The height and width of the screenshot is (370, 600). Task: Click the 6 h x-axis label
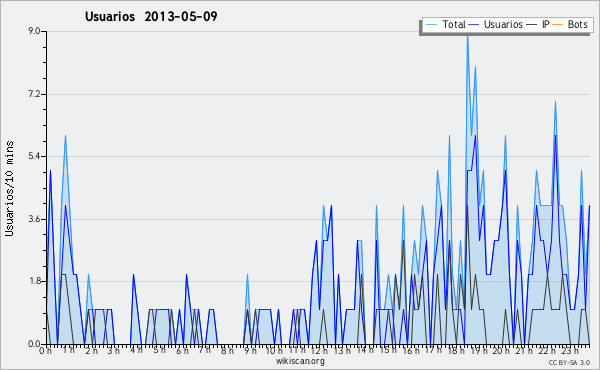(182, 350)
